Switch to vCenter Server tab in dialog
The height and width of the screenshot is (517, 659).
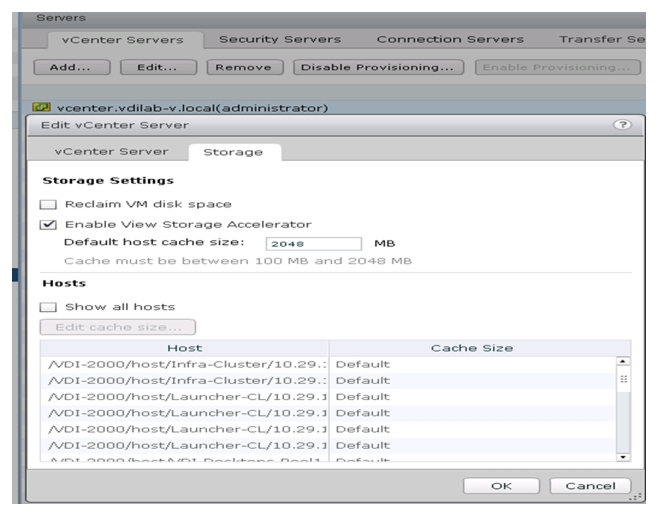tap(111, 152)
